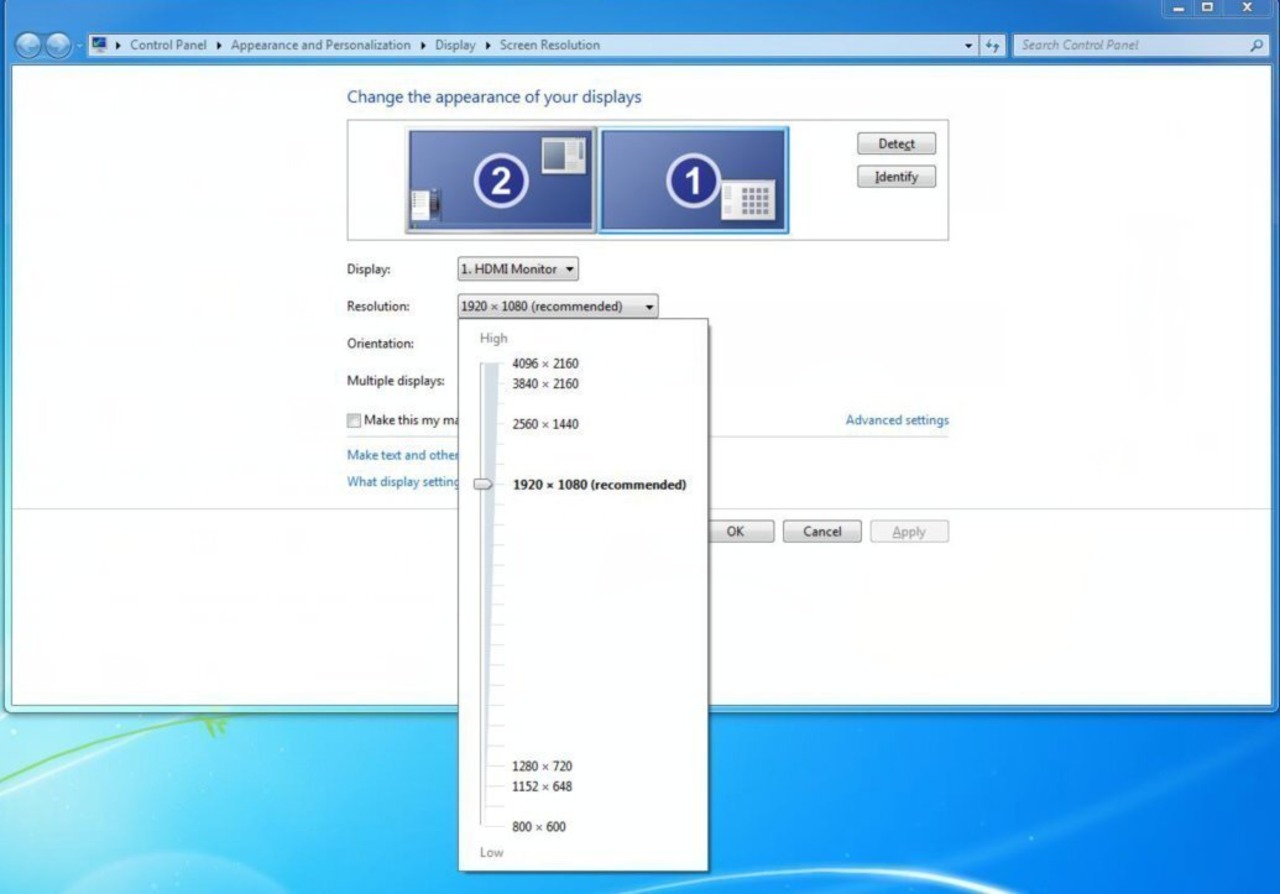
Task: Select the display 1 monitor thumbnail
Action: tap(693, 181)
